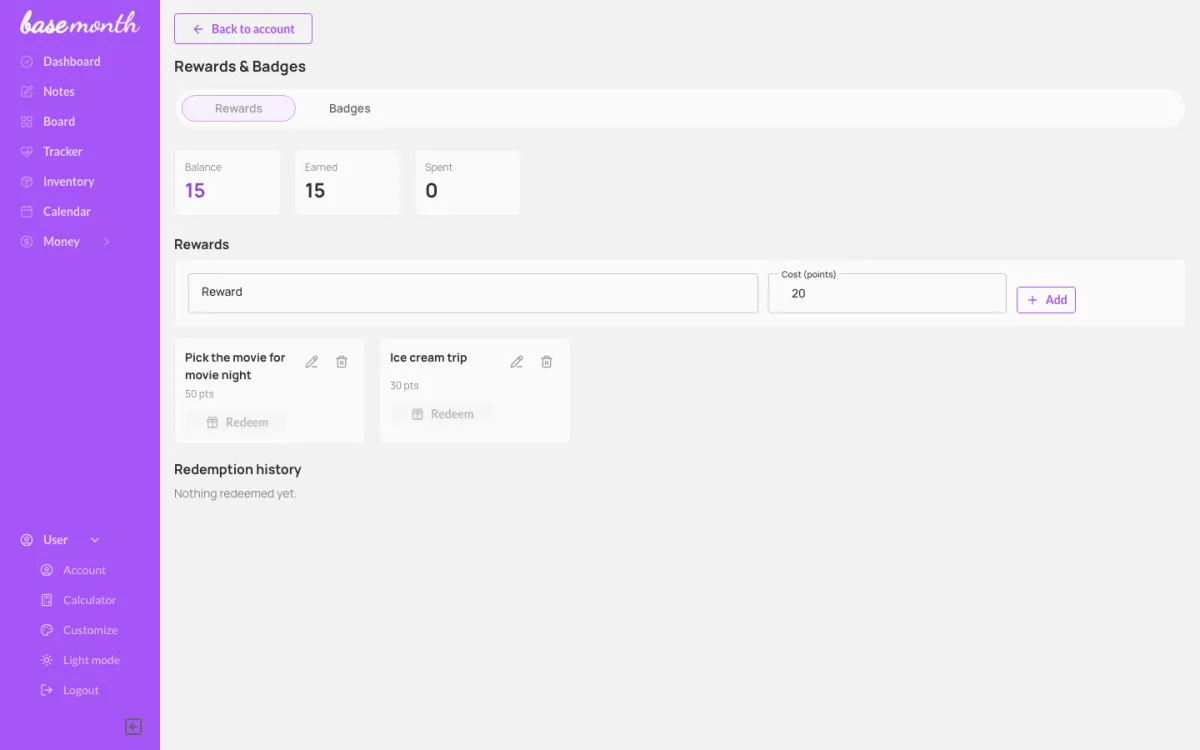Delete the Ice cream trip reward
Screen dimensions: 1200x750
click(547, 362)
